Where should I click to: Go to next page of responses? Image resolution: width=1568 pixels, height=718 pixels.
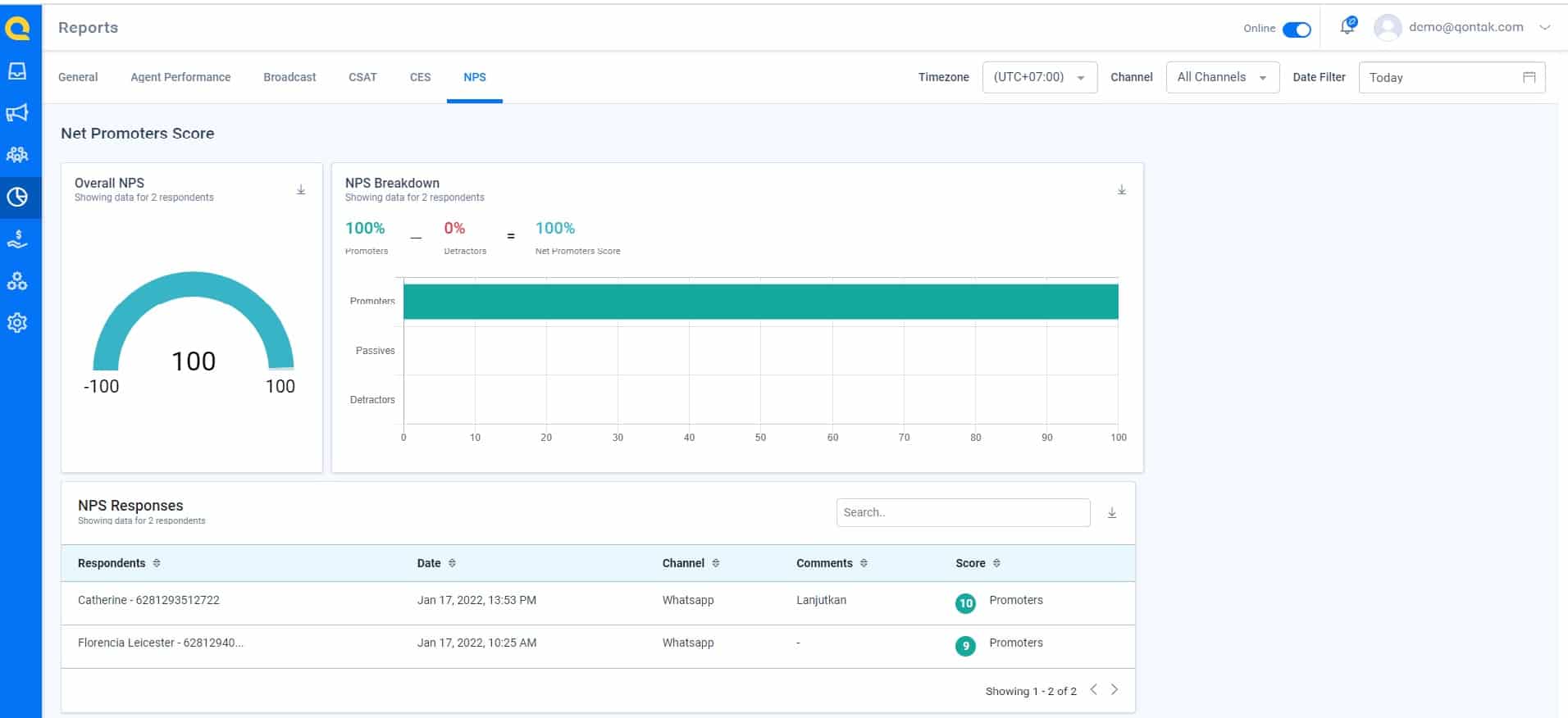point(1114,690)
